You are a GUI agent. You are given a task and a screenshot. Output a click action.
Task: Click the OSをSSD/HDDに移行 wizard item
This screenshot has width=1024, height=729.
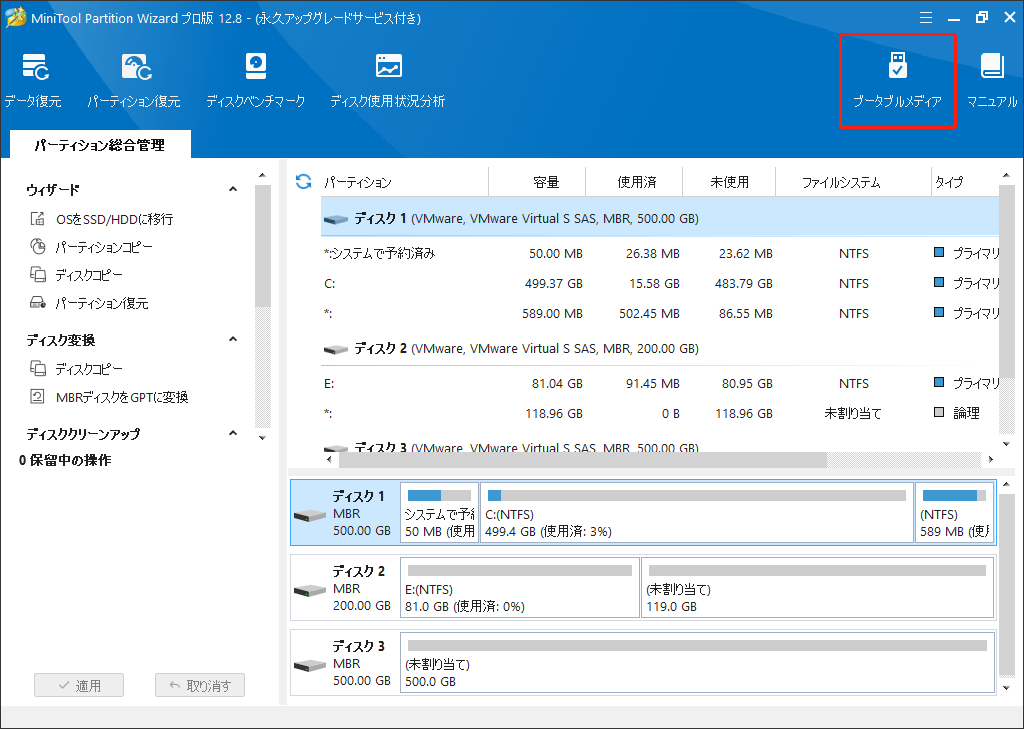click(102, 219)
